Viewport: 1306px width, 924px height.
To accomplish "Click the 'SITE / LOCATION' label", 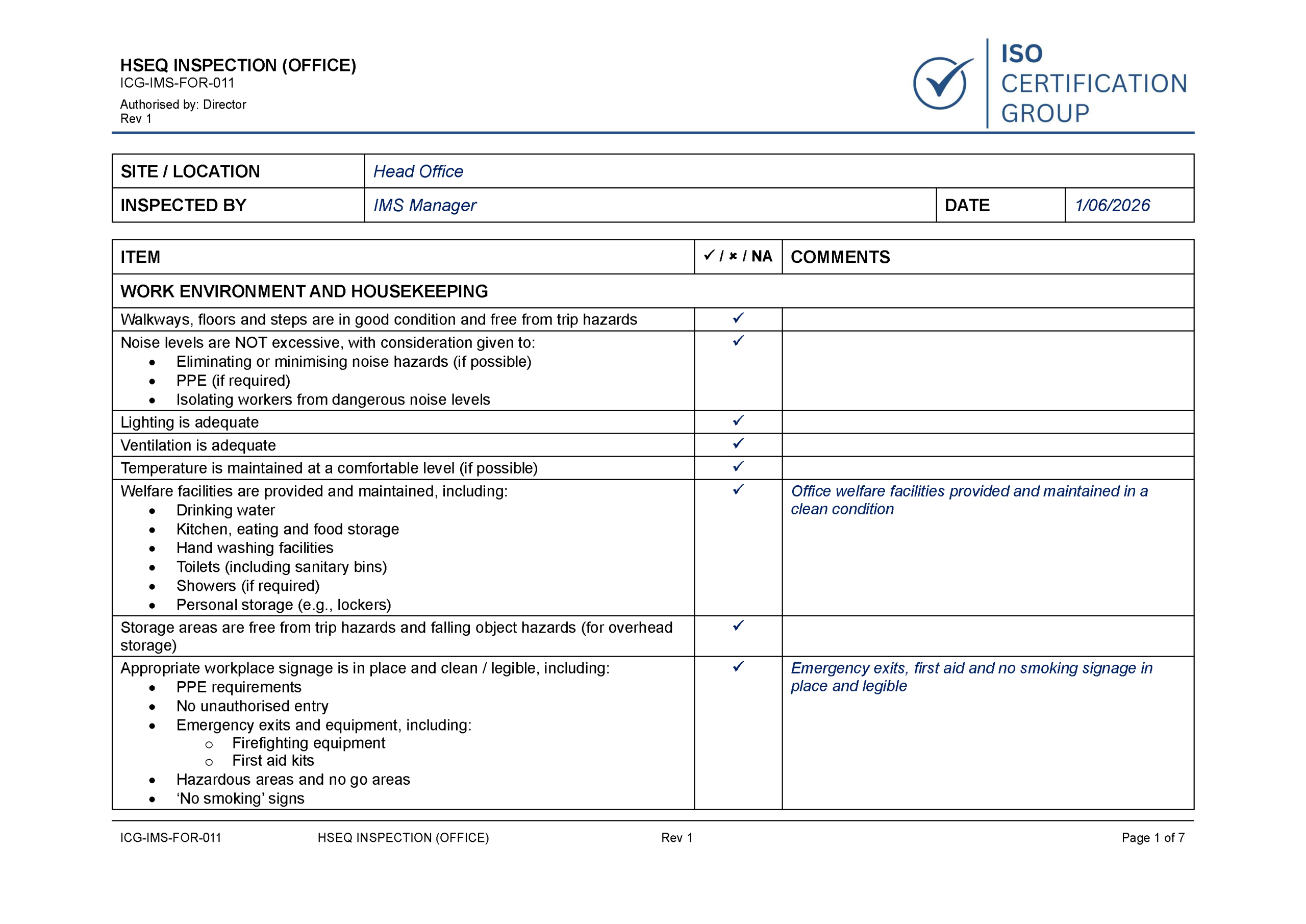I will [190, 171].
